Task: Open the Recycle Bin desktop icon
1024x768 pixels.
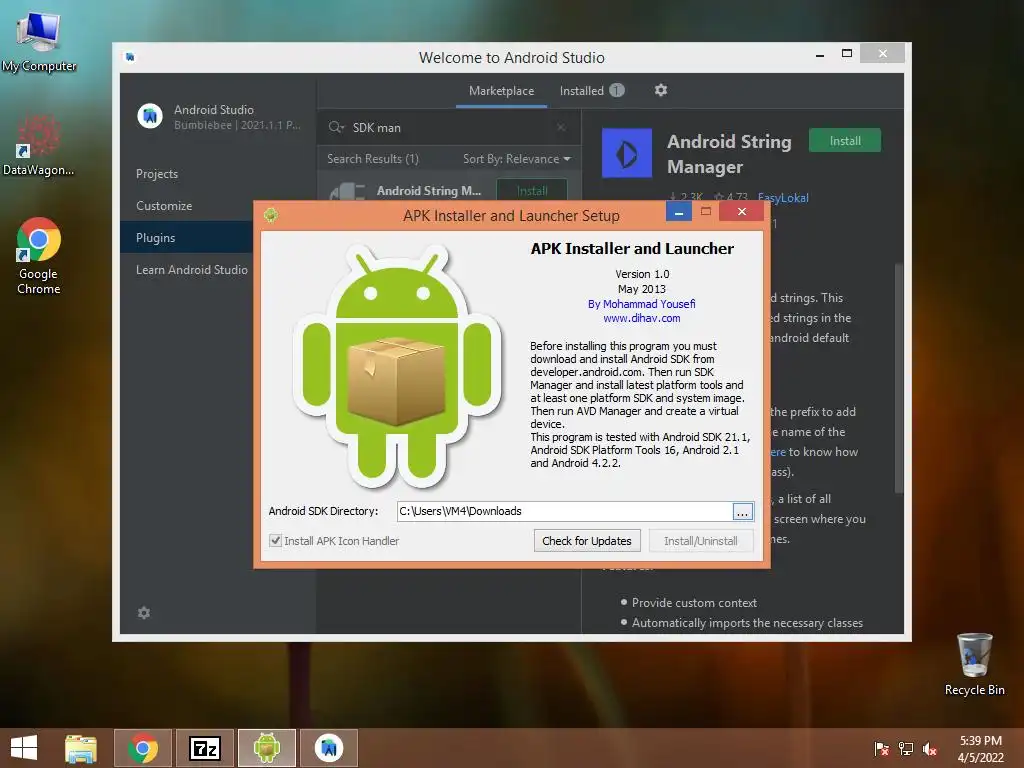Action: click(x=974, y=664)
